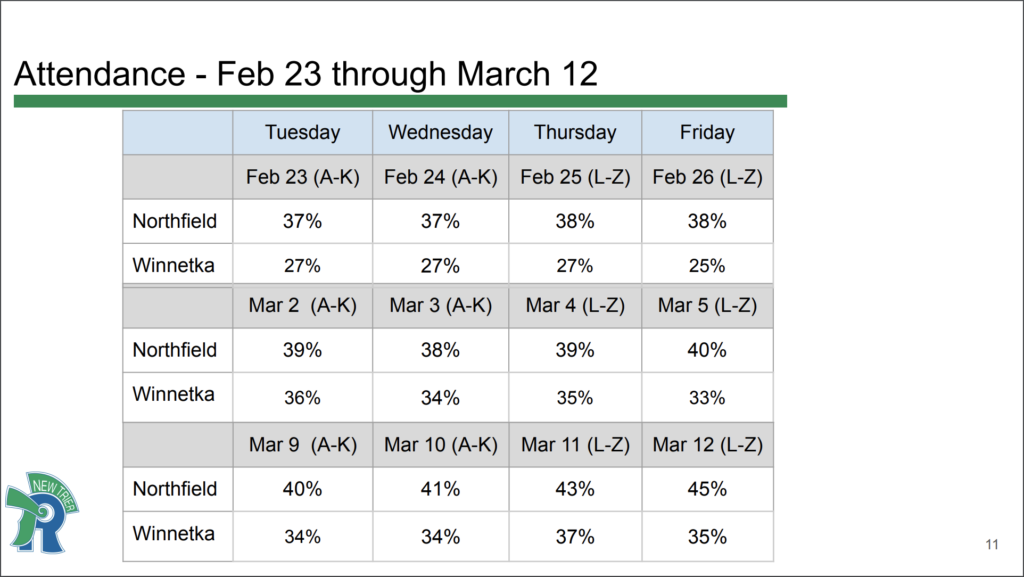
Task: Click the 45% Northfield attendance cell
Action: [x=707, y=490]
